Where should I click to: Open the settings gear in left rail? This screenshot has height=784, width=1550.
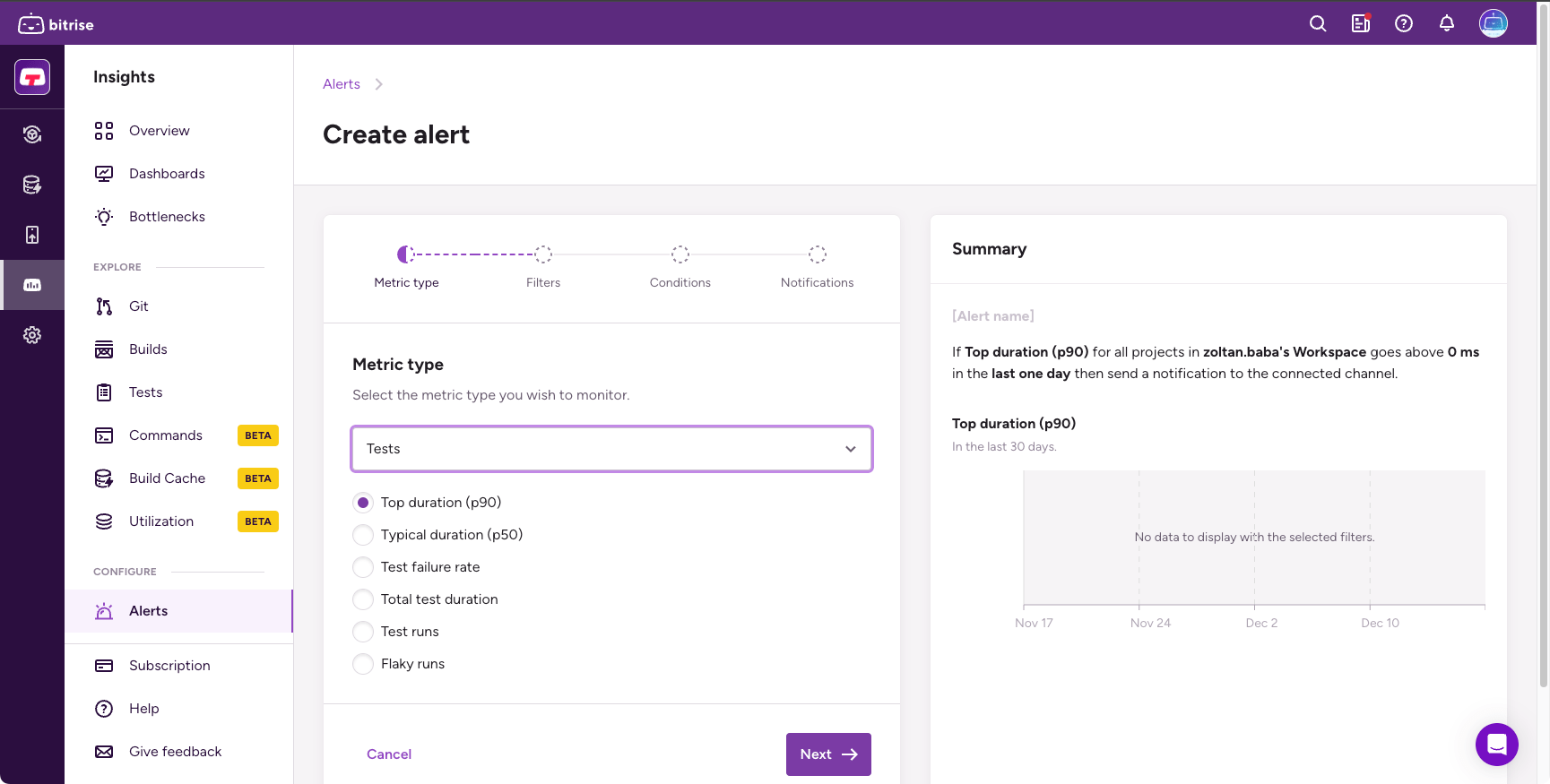coord(32,335)
